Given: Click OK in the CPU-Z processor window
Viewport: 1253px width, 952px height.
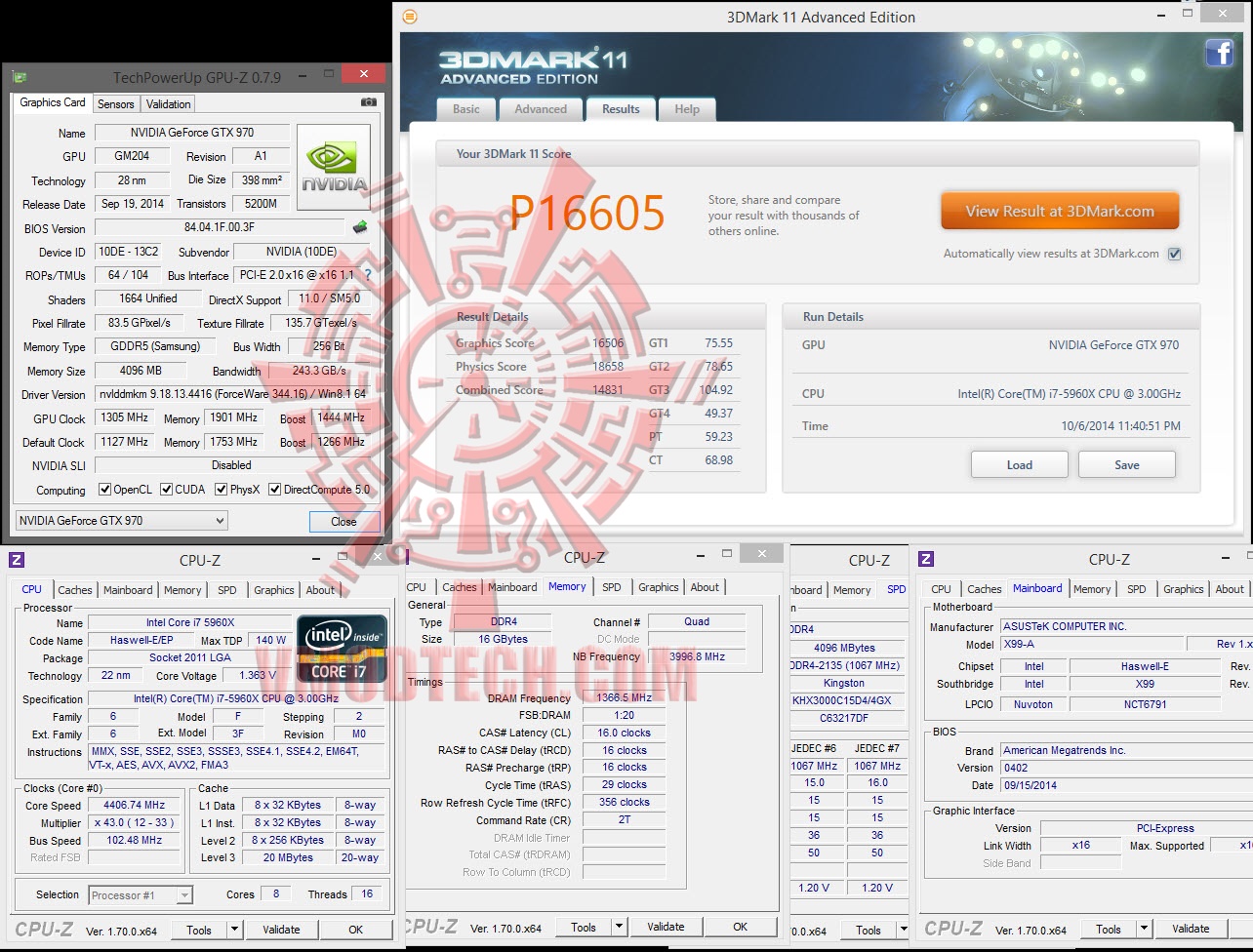Looking at the screenshot, I should point(356,930).
